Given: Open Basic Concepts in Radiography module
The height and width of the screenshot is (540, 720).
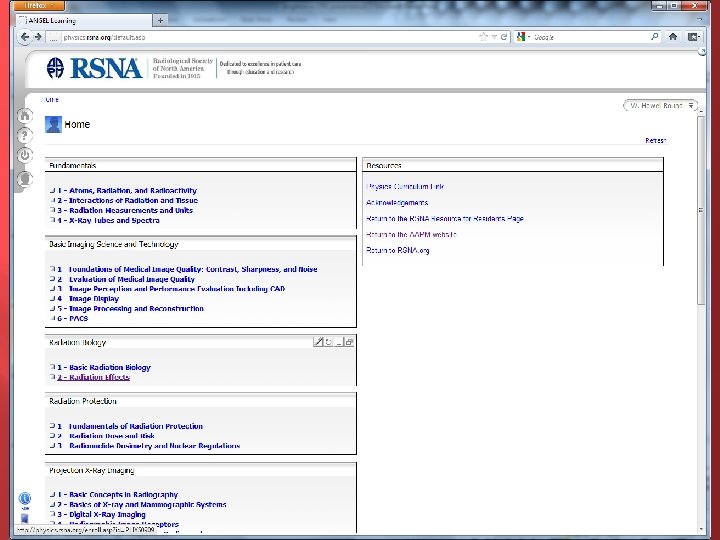Looking at the screenshot, I should [x=118, y=495].
